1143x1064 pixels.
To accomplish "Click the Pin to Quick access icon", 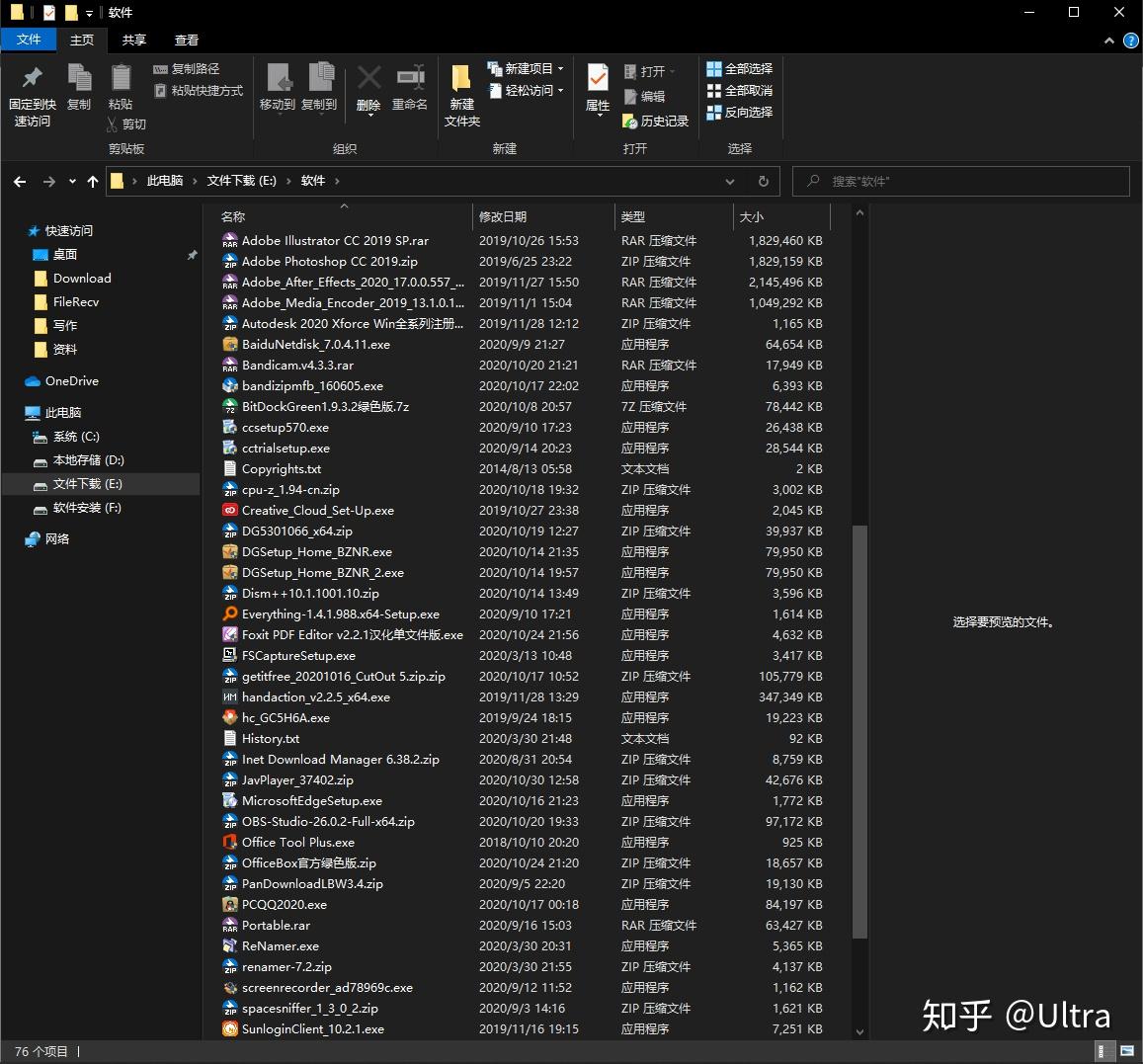I will tap(32, 77).
